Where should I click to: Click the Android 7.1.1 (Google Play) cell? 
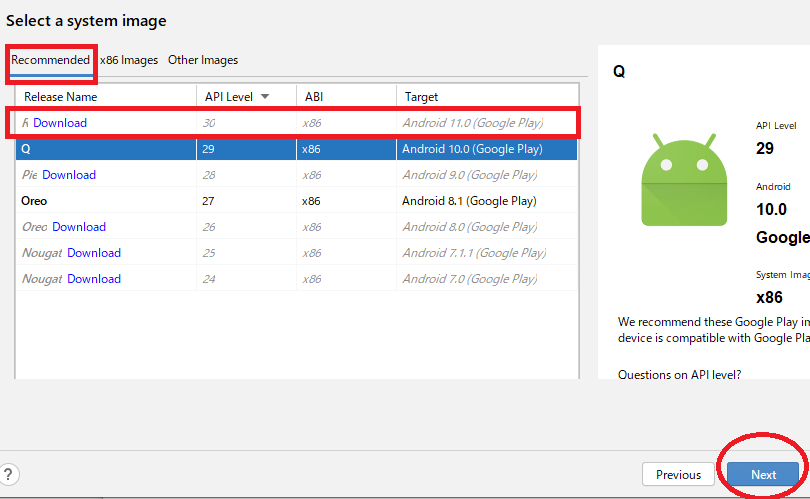(x=474, y=253)
